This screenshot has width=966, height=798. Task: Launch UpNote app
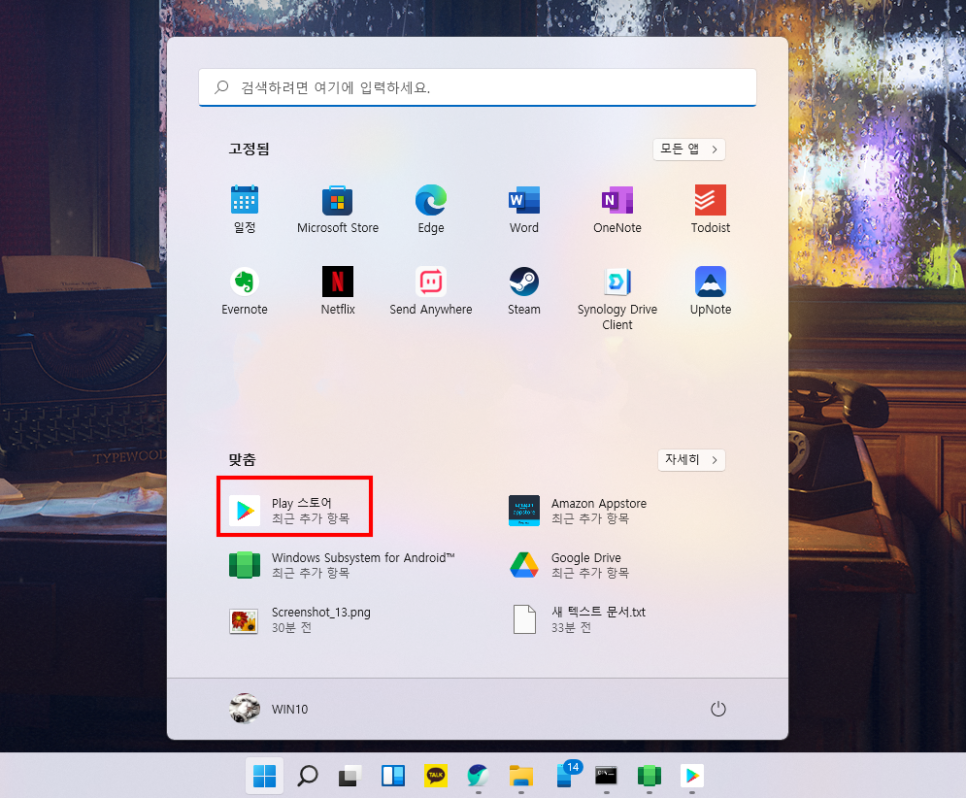click(710, 291)
